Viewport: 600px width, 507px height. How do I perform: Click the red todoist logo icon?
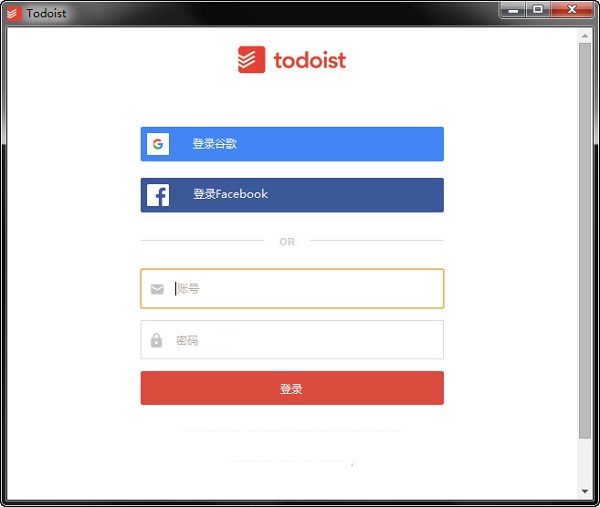[251, 59]
